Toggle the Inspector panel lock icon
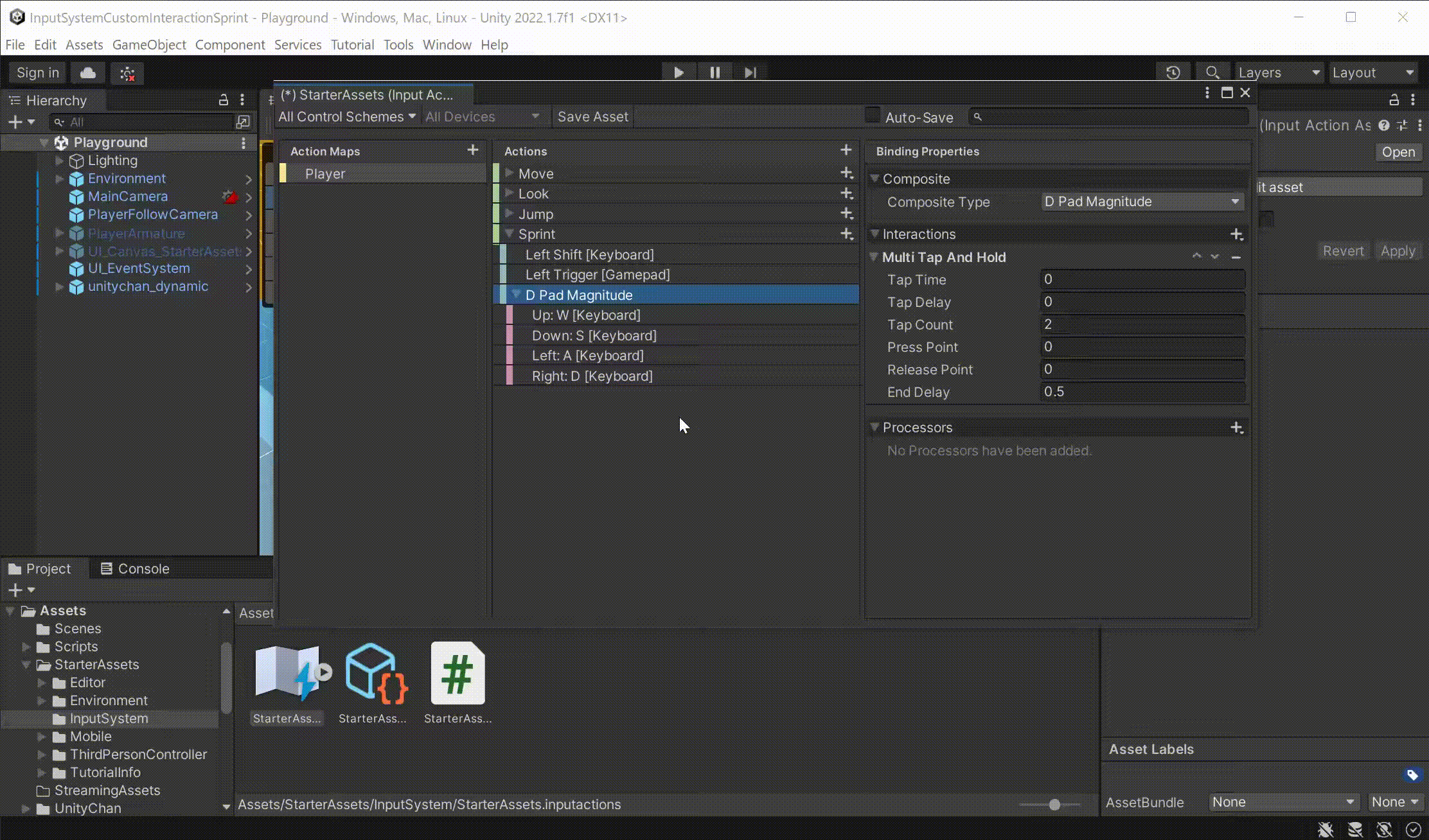Image resolution: width=1429 pixels, height=840 pixels. tap(1394, 100)
